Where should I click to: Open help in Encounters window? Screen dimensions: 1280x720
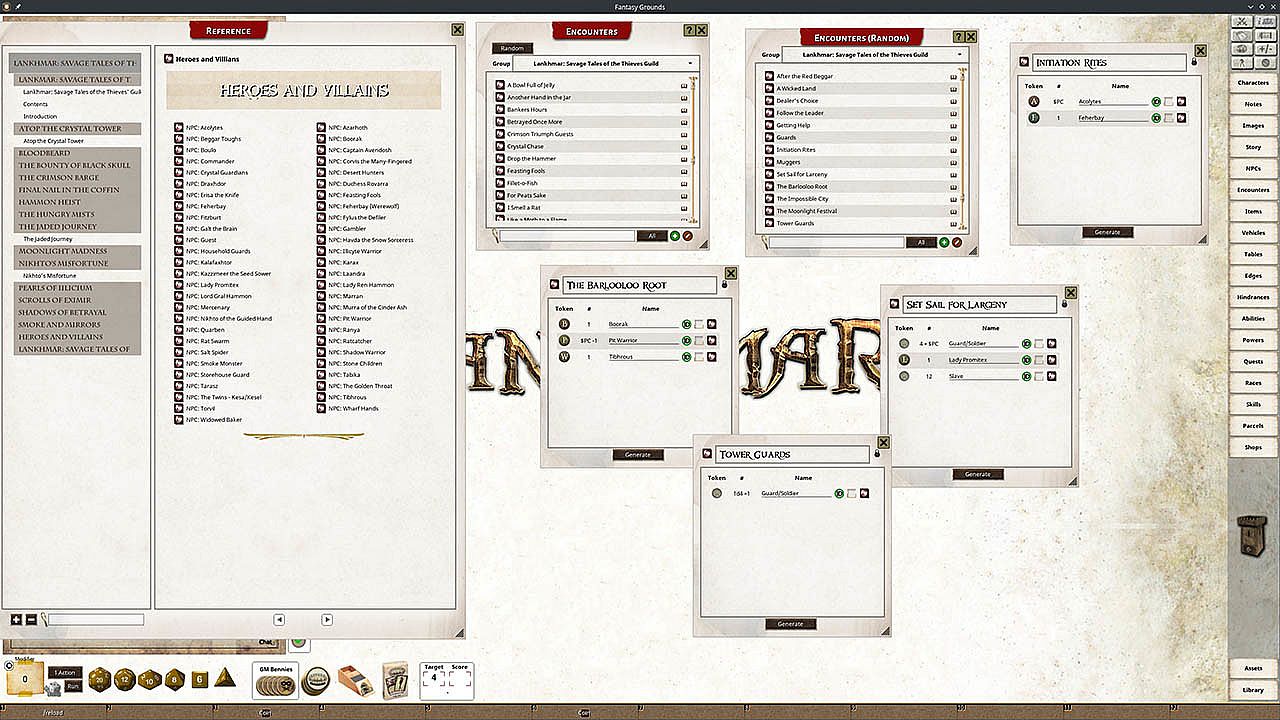pos(689,32)
